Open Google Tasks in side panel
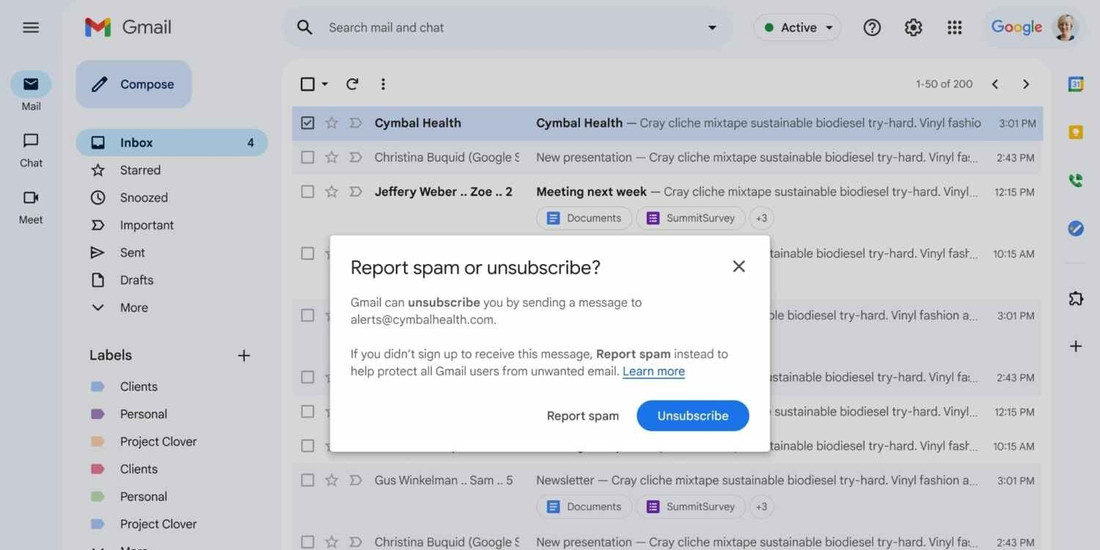 tap(1075, 229)
